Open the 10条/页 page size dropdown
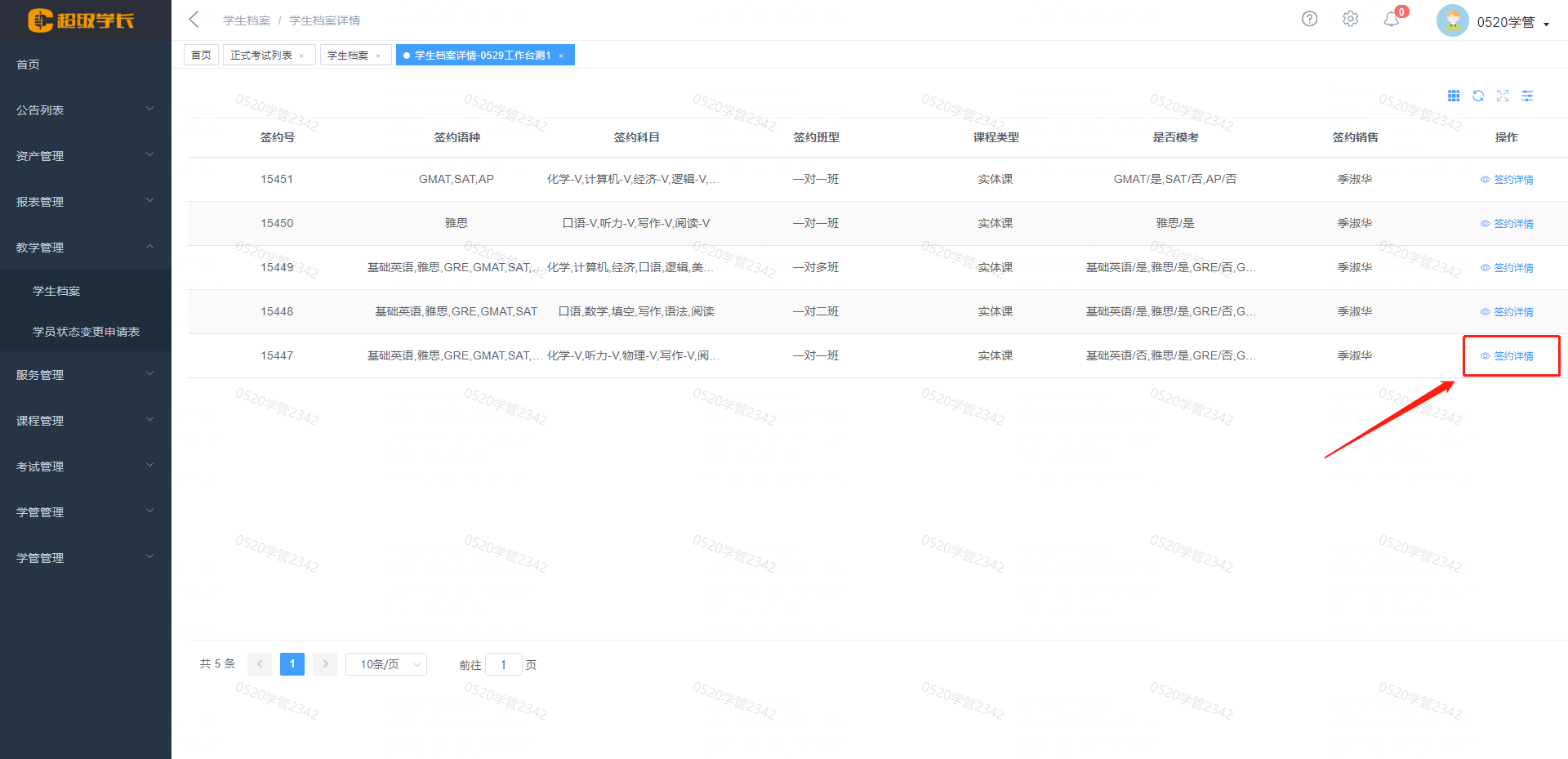1568x759 pixels. (x=385, y=664)
